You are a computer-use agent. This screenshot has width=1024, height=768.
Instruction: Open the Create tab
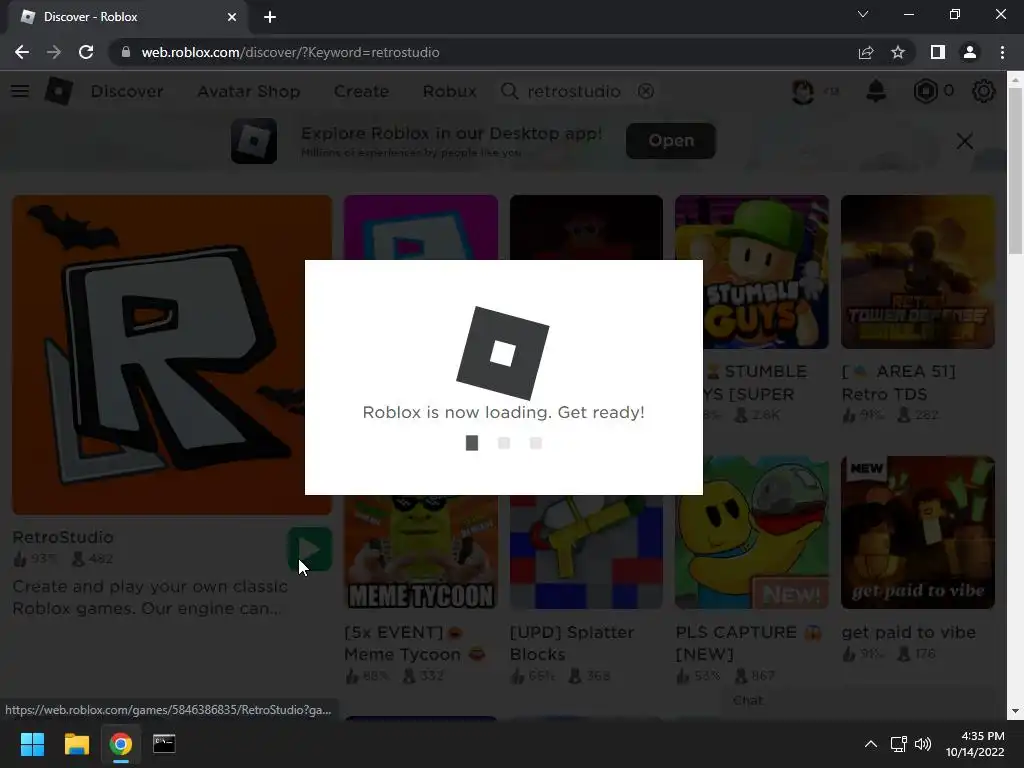361,91
